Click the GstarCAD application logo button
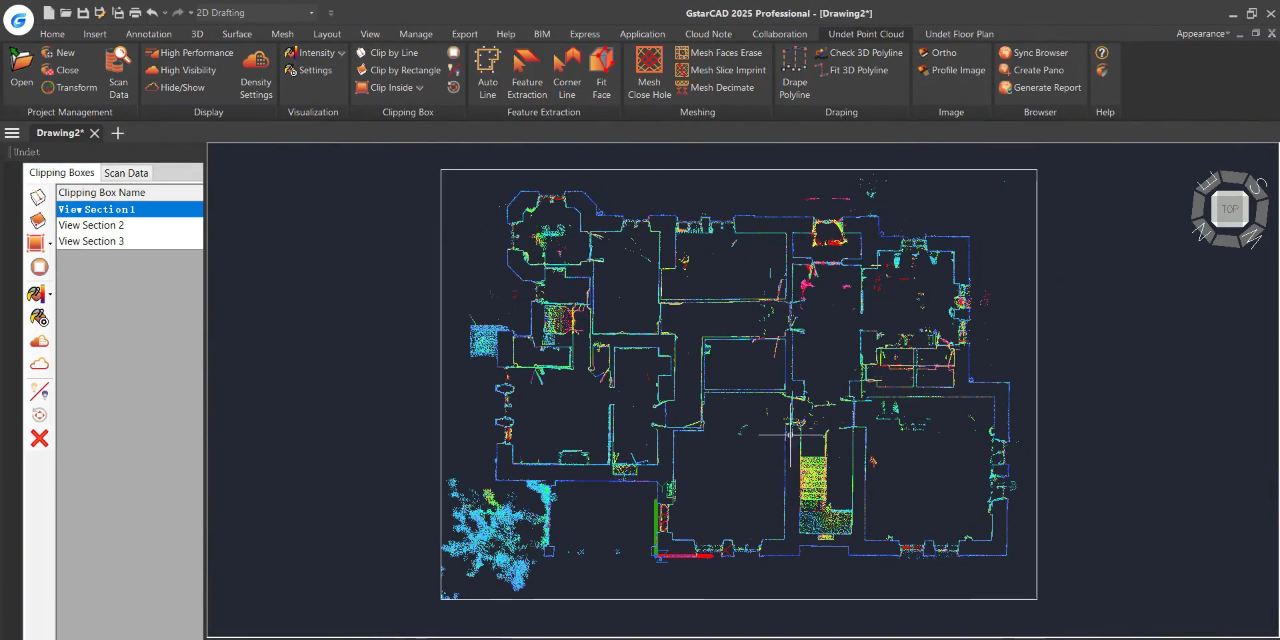This screenshot has height=640, width=1280. tap(18, 20)
